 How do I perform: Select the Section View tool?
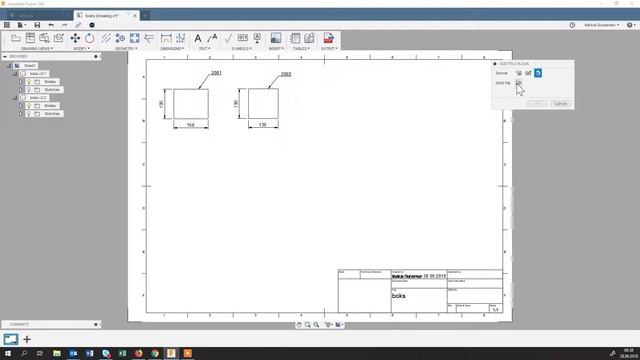click(x=44, y=38)
